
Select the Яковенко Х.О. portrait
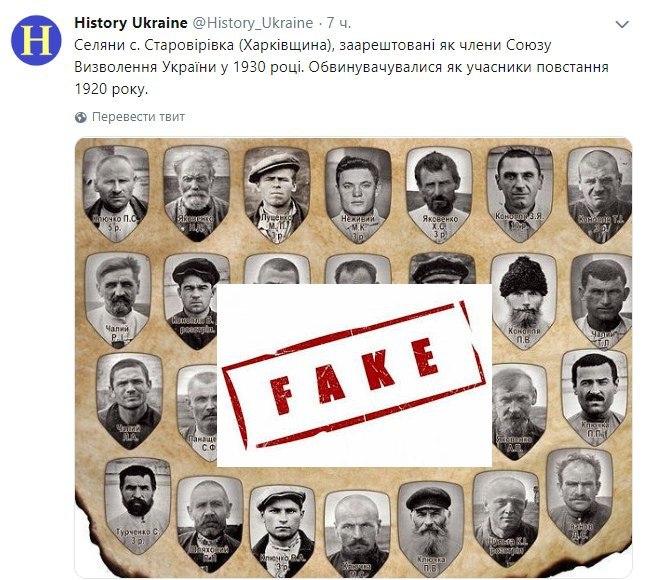click(x=439, y=194)
